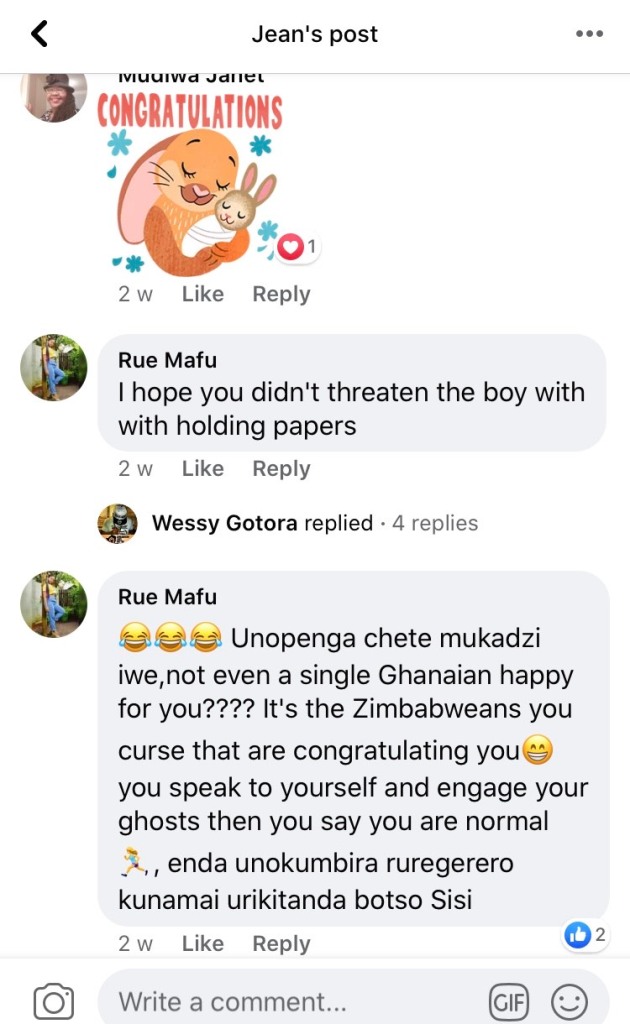Open Rue Mafu's name on the long comment
The height and width of the screenshot is (1024, 630).
[167, 597]
